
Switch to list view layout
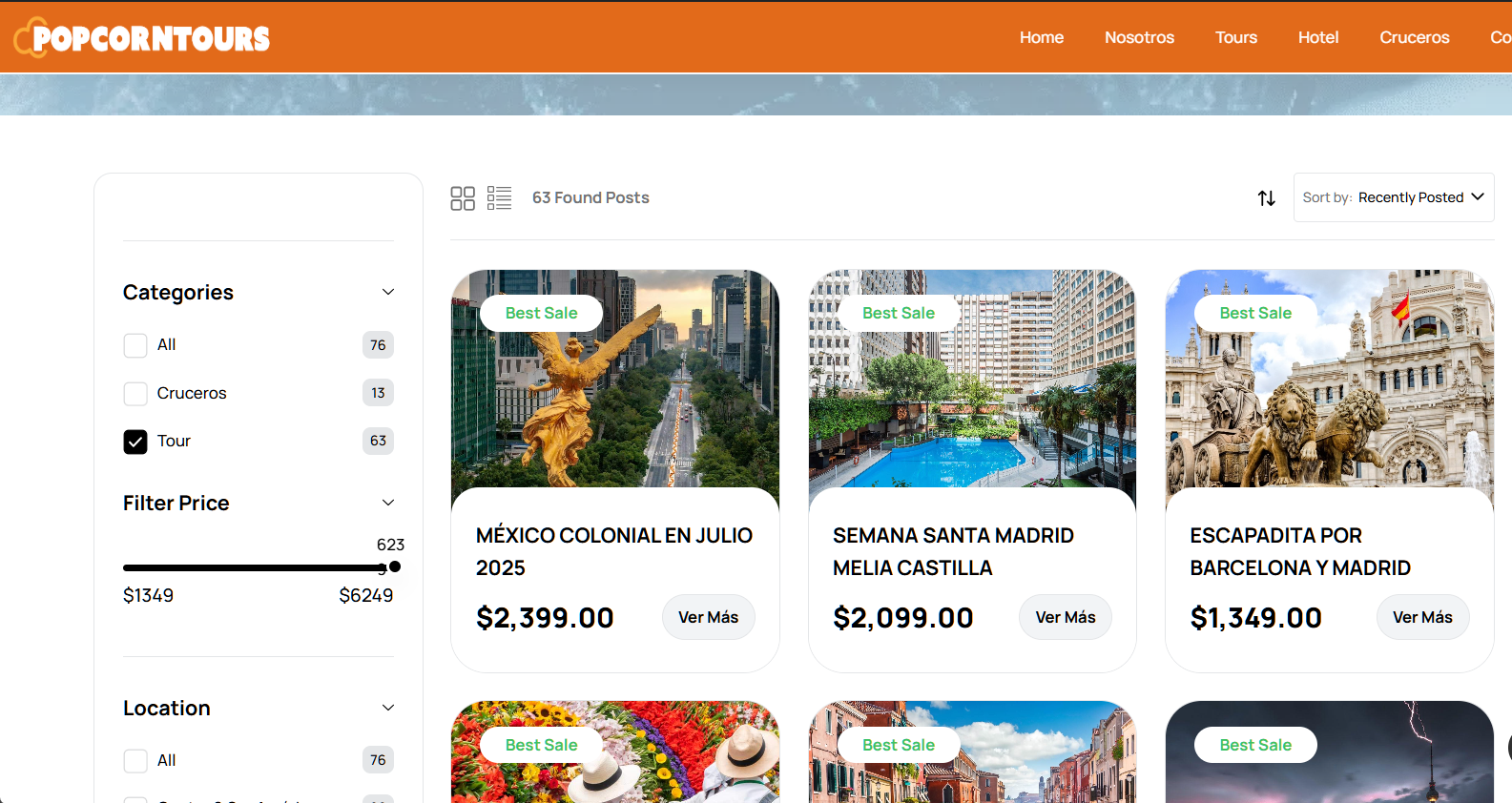[499, 198]
